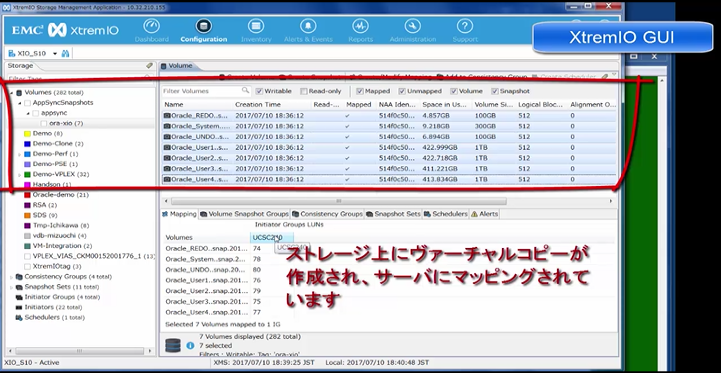This screenshot has width=721, height=373.
Task: Click the storage disk icon near volume count
Action: tap(173, 345)
